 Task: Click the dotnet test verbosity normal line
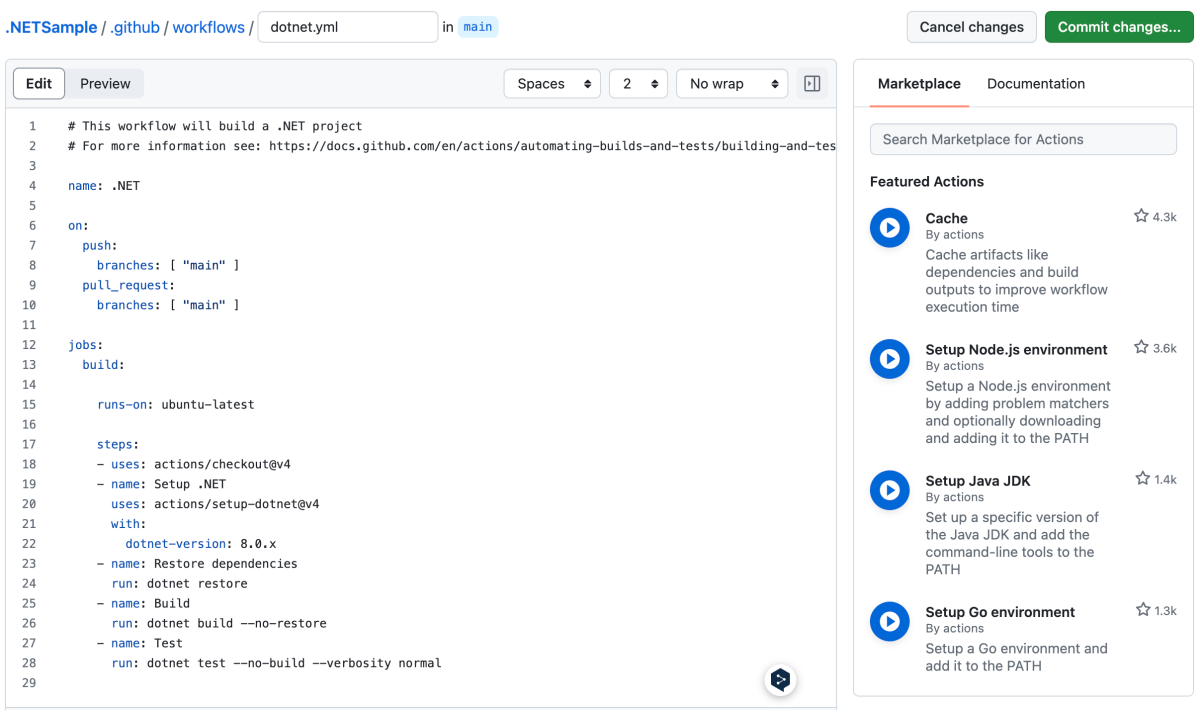(276, 663)
